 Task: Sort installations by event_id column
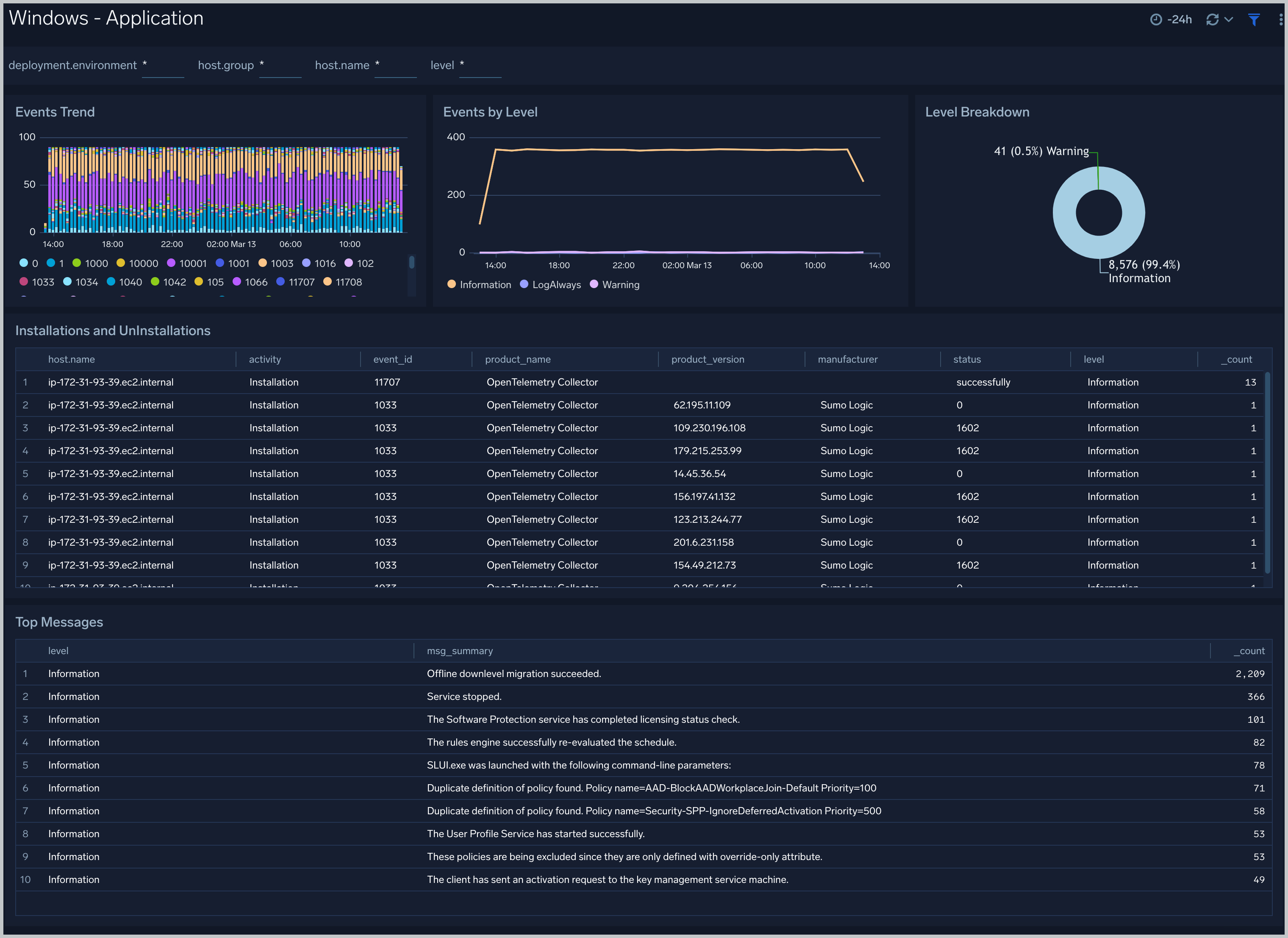coord(392,359)
